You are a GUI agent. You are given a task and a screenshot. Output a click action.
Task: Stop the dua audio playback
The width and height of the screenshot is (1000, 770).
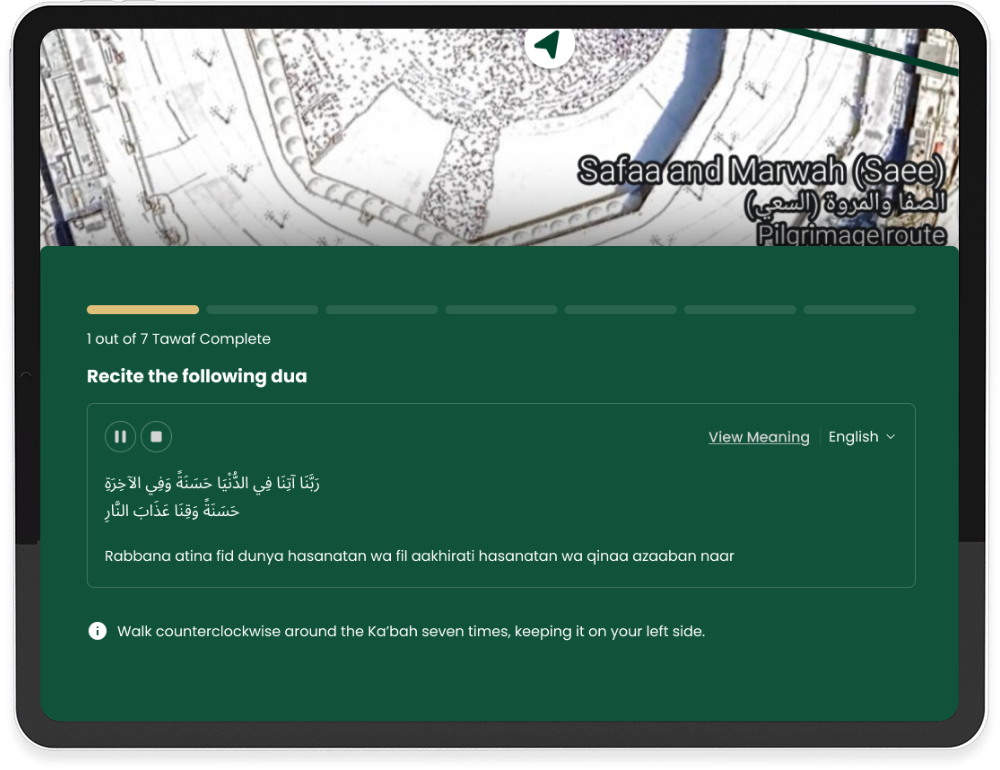pyautogui.click(x=156, y=437)
